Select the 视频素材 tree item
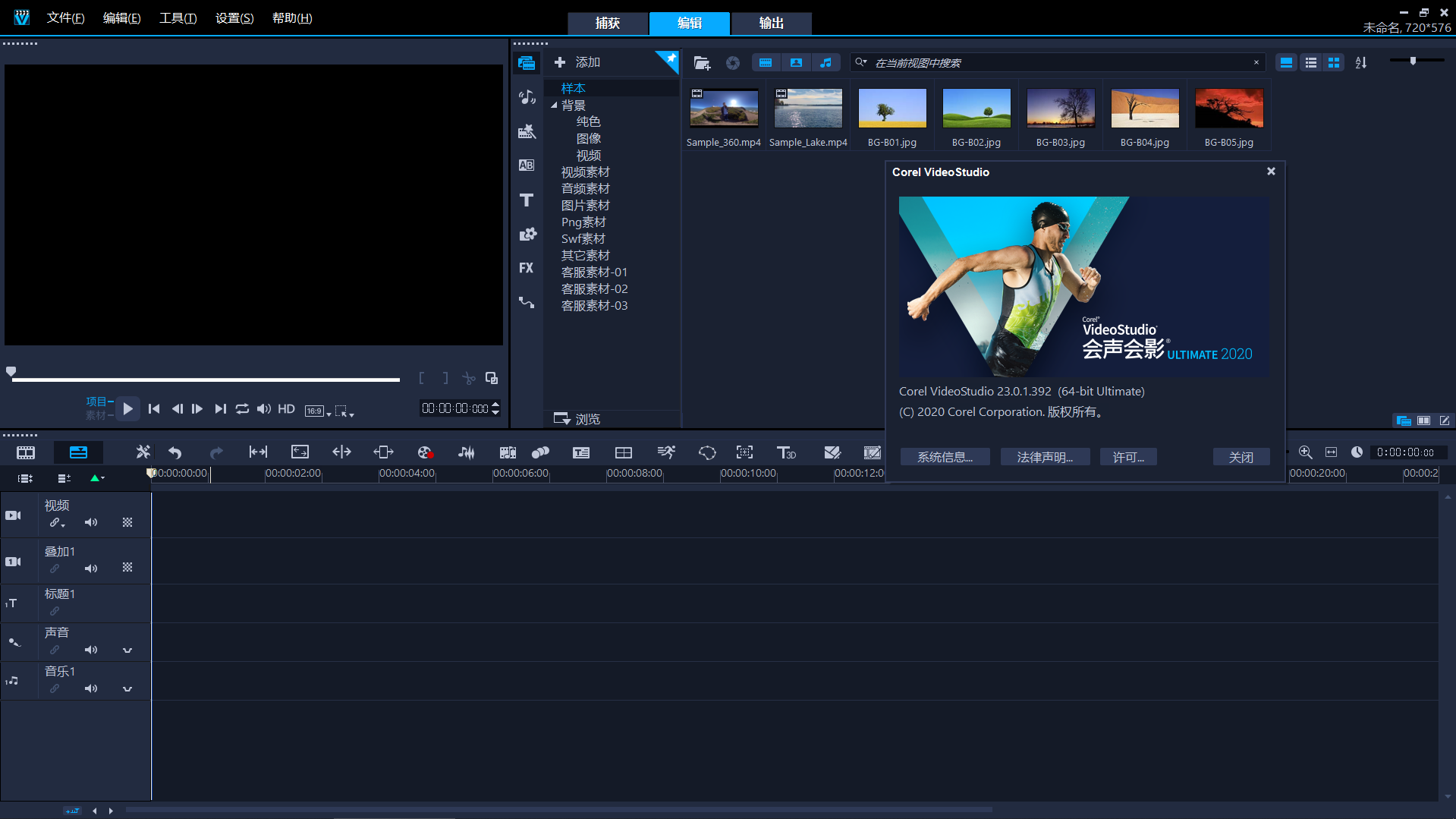 point(585,172)
